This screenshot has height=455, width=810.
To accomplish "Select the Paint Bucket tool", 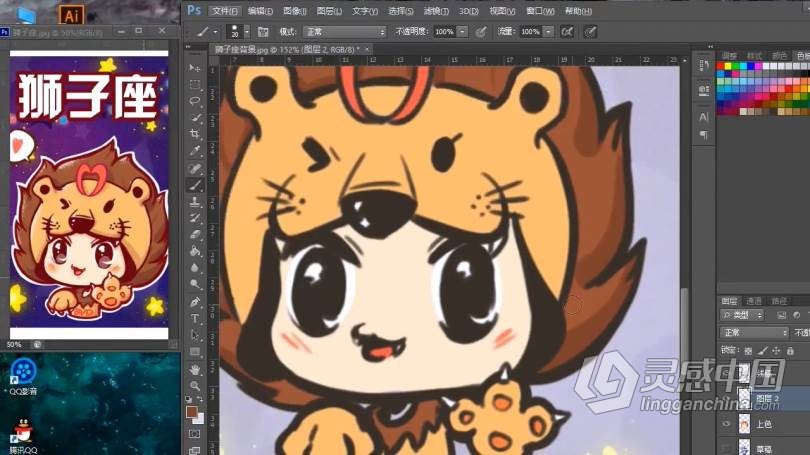I will click(195, 251).
